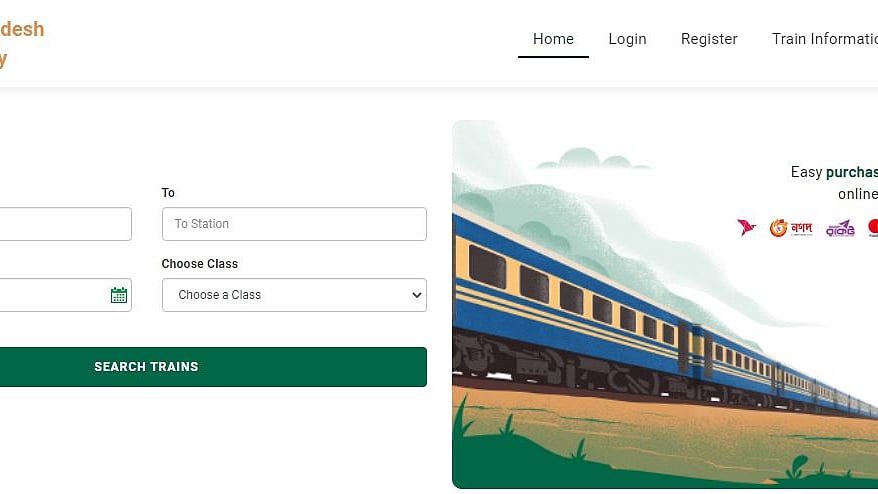Open the Register page
The height and width of the screenshot is (494, 878).
709,39
